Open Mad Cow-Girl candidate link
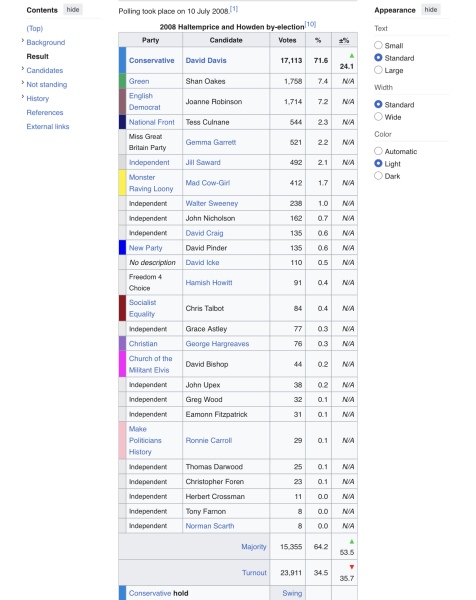Image resolution: width=476 pixels, height=600 pixels. coord(208,183)
